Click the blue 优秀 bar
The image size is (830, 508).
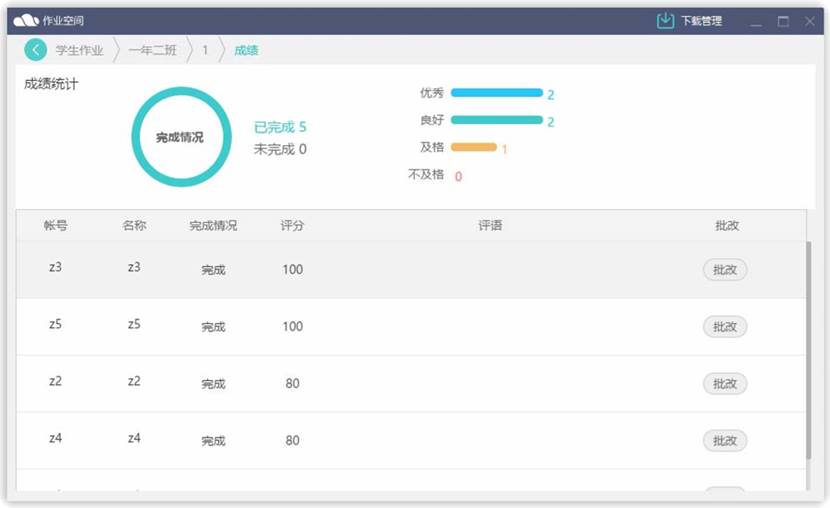click(x=497, y=93)
